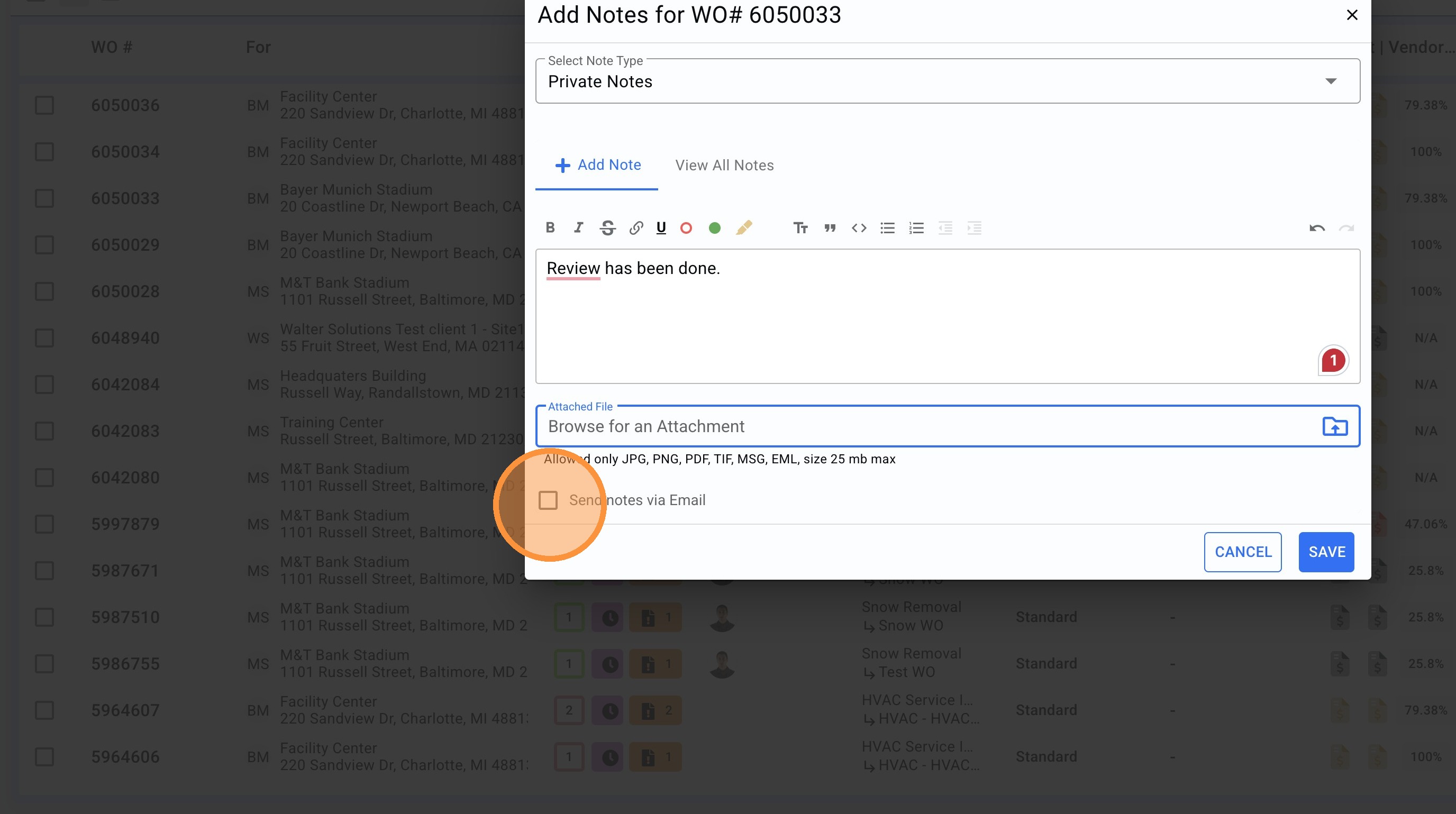Image resolution: width=1456 pixels, height=814 pixels.
Task: Open the text size heading options
Action: 800,227
